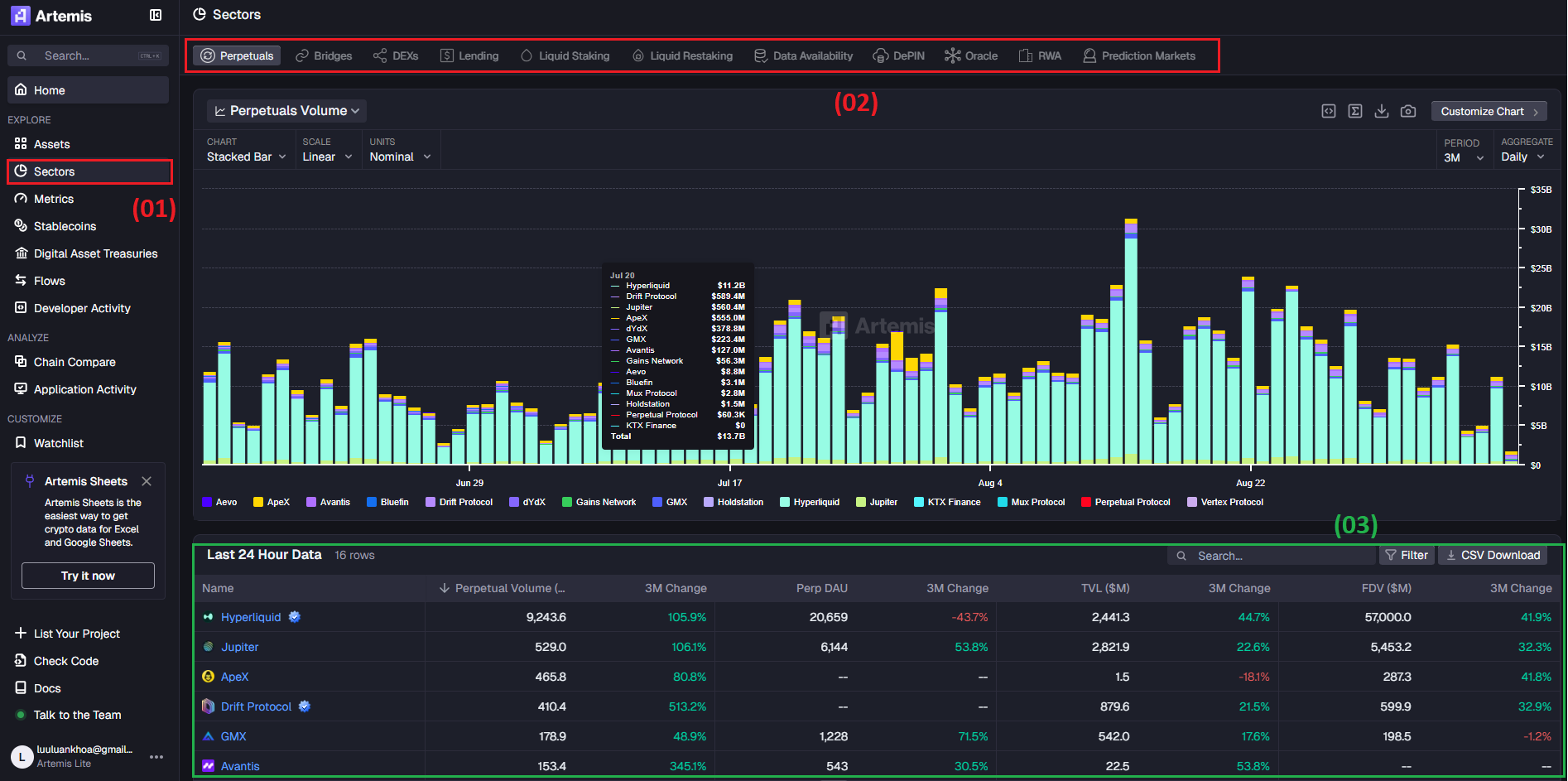Open the Perpetuals Volume metric dropdown
Image resolution: width=1568 pixels, height=781 pixels.
(x=287, y=111)
